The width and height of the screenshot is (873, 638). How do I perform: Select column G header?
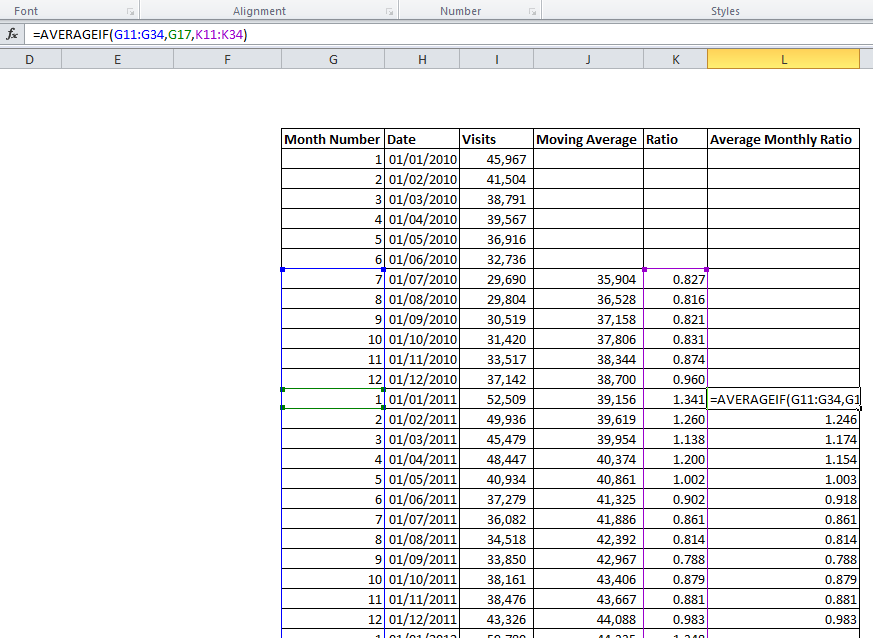(332, 60)
